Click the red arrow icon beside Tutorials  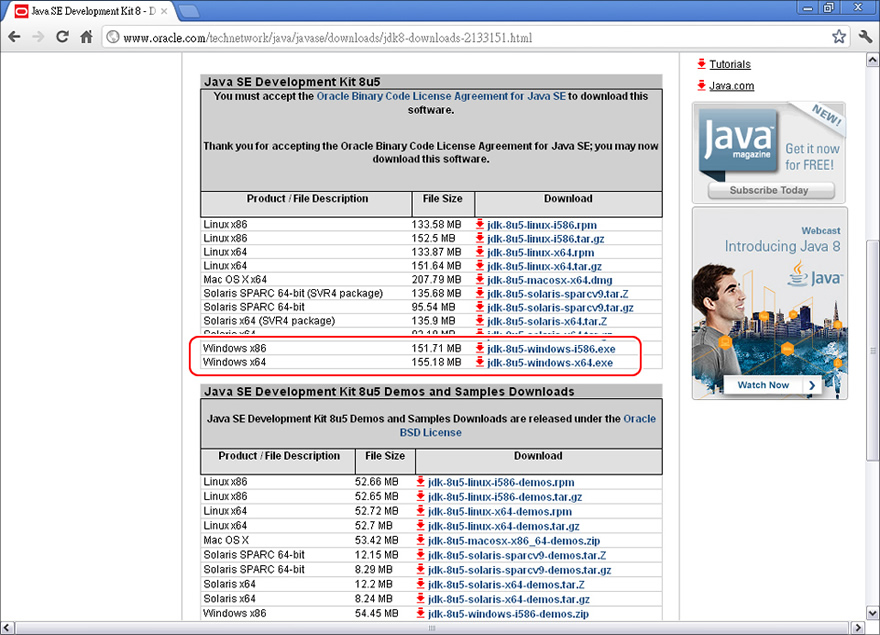tap(701, 64)
